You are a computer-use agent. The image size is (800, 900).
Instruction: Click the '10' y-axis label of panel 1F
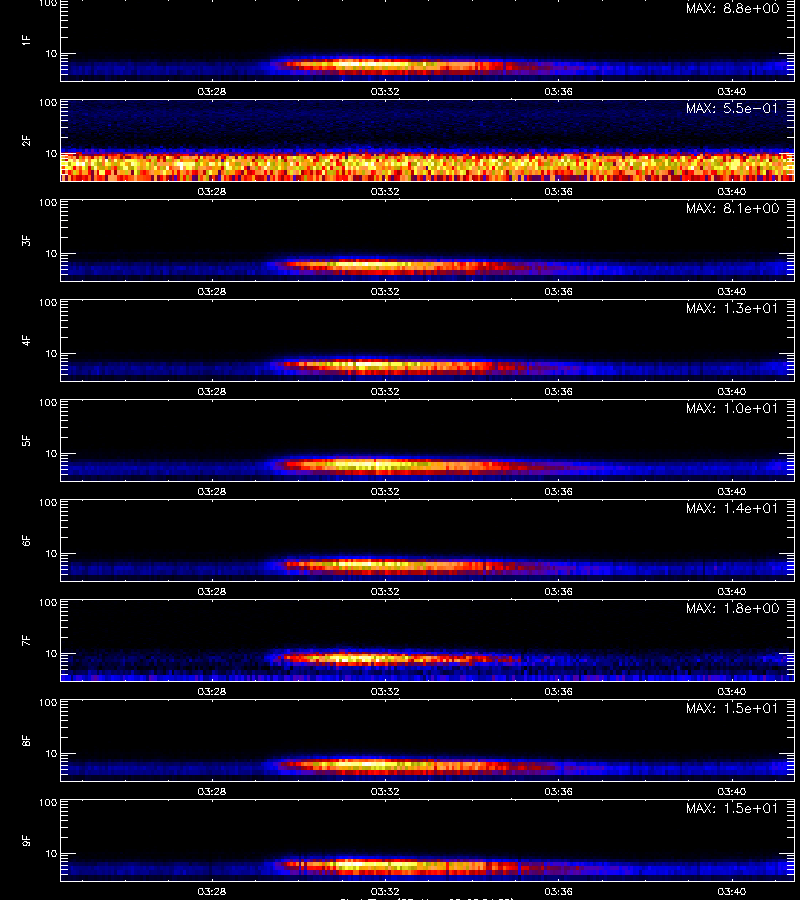[x=51, y=53]
